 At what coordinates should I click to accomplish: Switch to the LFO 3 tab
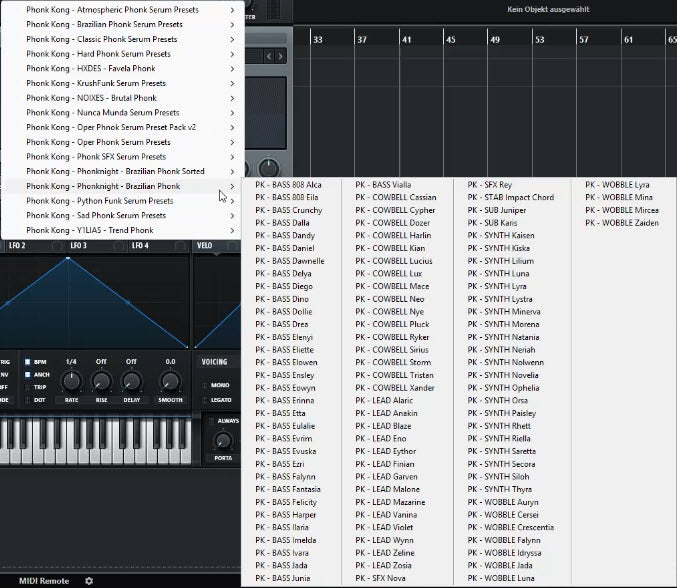[x=77, y=246]
